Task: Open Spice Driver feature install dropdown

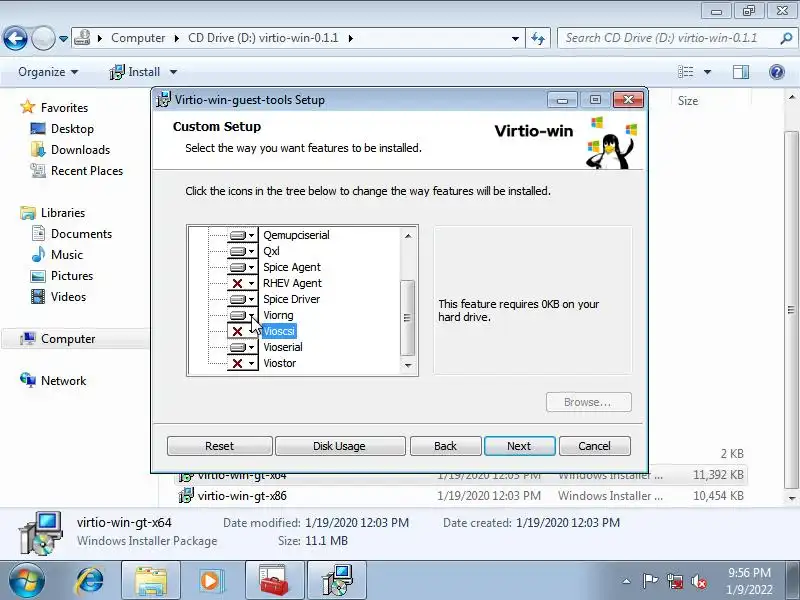Action: tap(242, 299)
